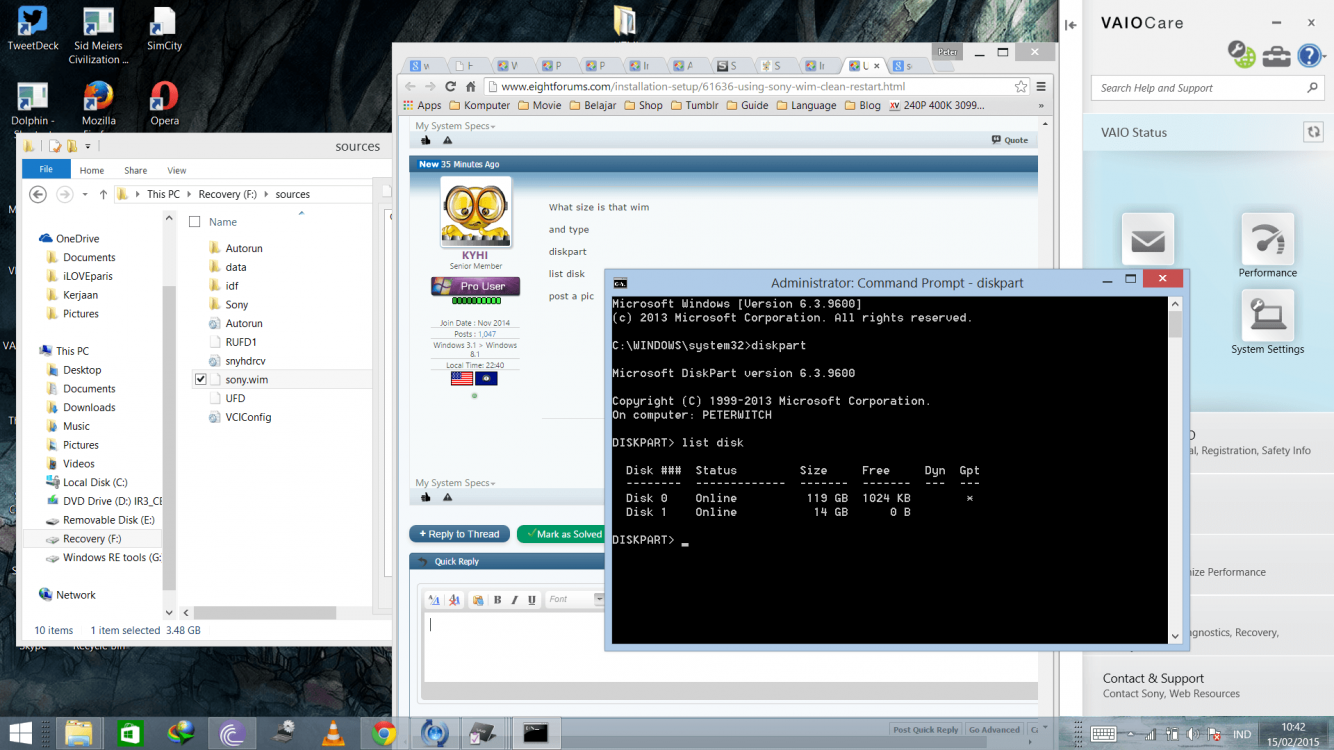The width and height of the screenshot is (1334, 750).
Task: Expand the Font dropdown in Quick Reply
Action: [599, 599]
